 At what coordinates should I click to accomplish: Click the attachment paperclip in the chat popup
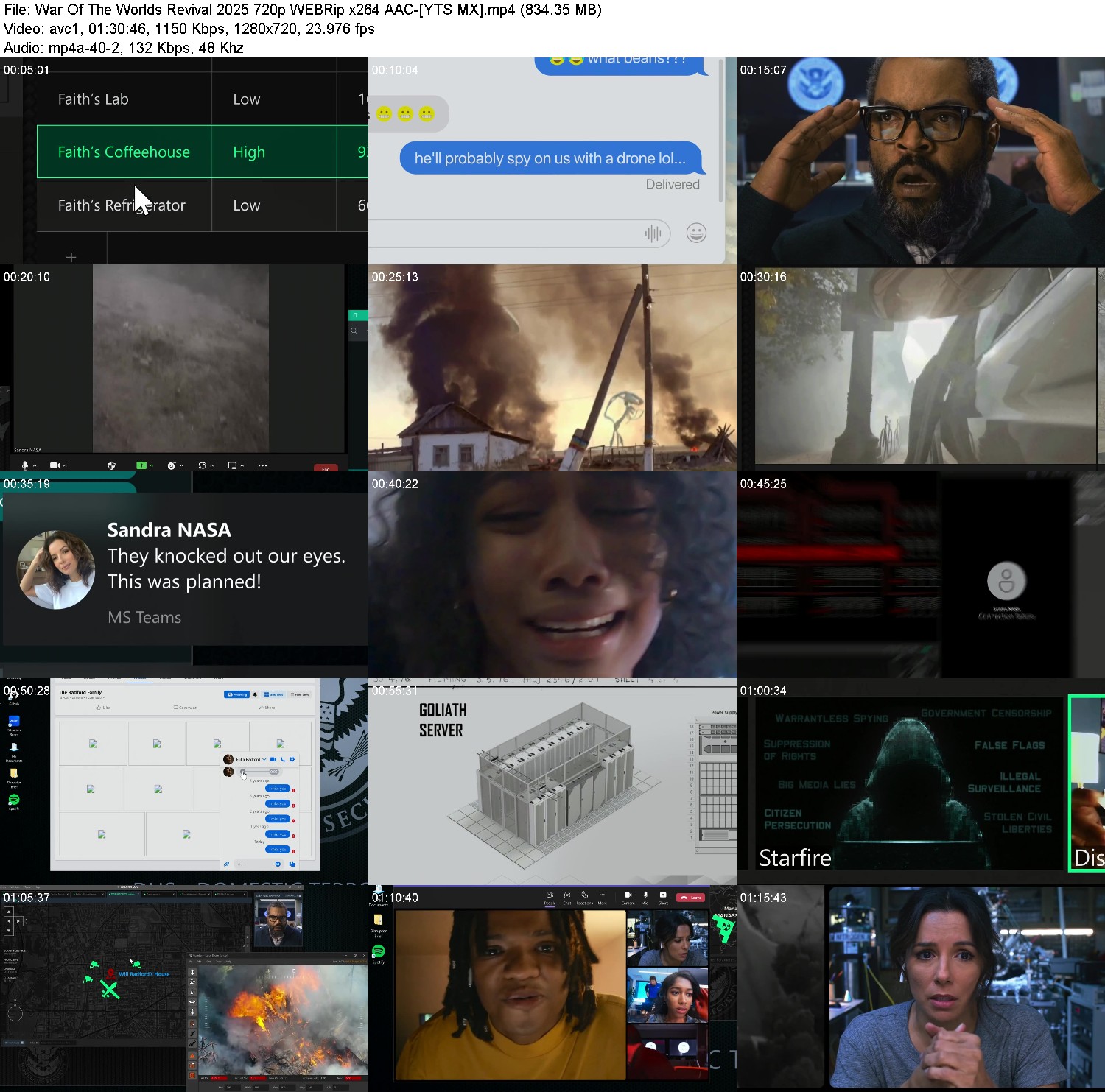[x=226, y=864]
